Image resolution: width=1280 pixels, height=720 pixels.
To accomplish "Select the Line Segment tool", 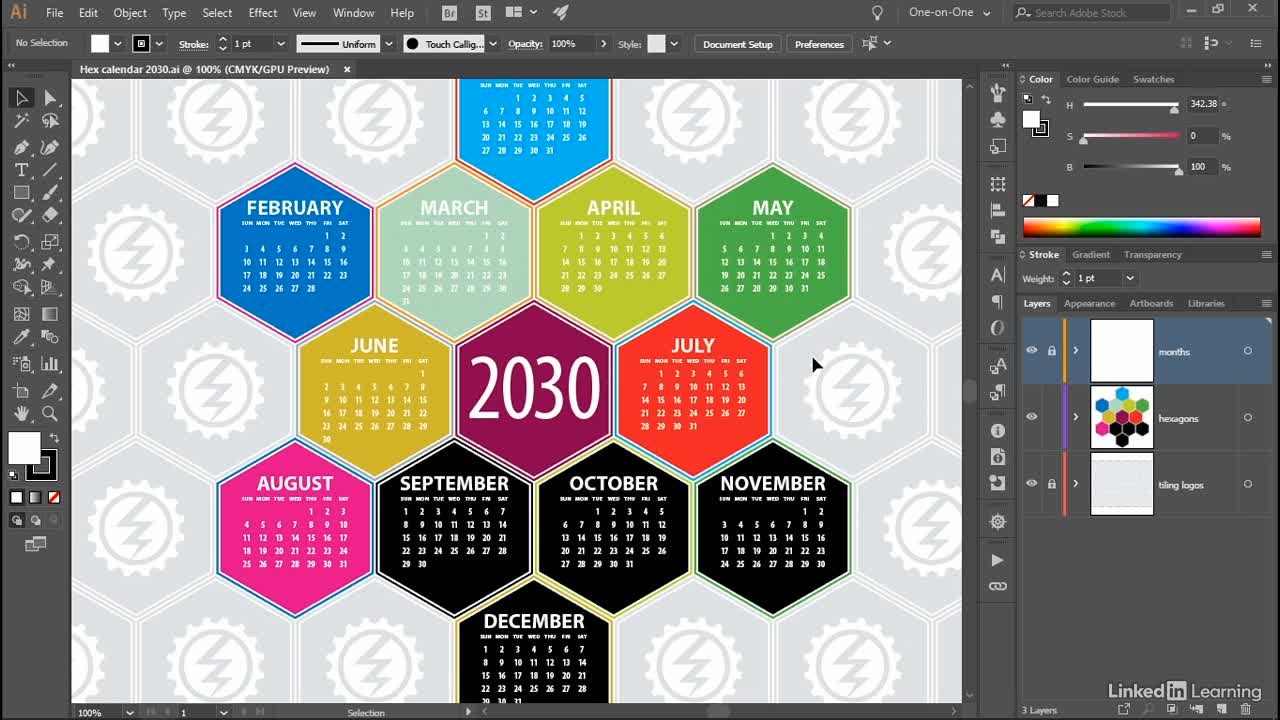I will (x=50, y=170).
